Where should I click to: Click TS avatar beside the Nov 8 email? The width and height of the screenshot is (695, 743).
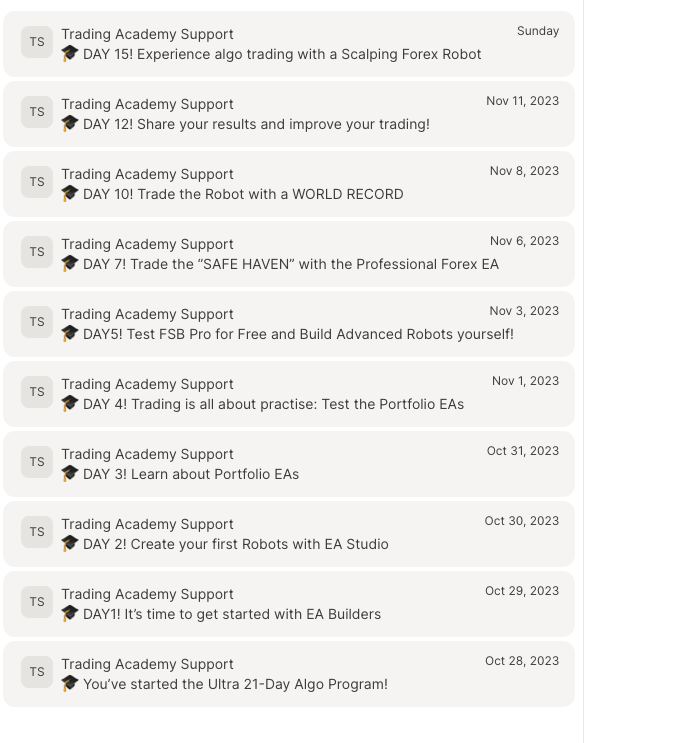[37, 182]
